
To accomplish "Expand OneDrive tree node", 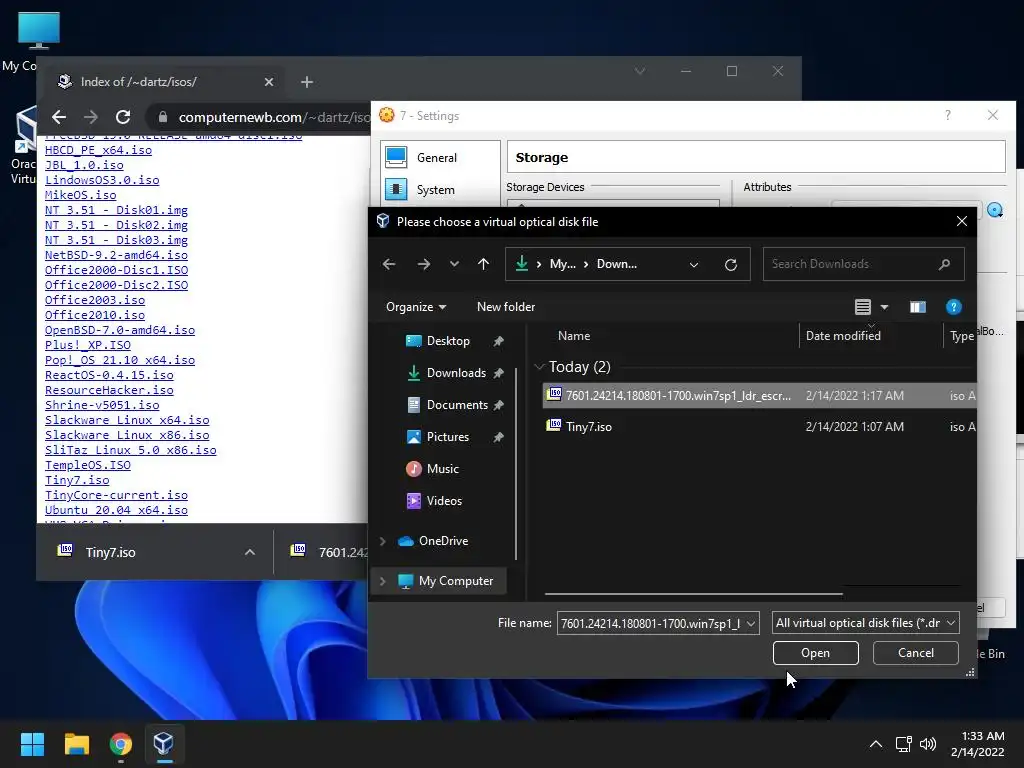I will click(x=383, y=541).
